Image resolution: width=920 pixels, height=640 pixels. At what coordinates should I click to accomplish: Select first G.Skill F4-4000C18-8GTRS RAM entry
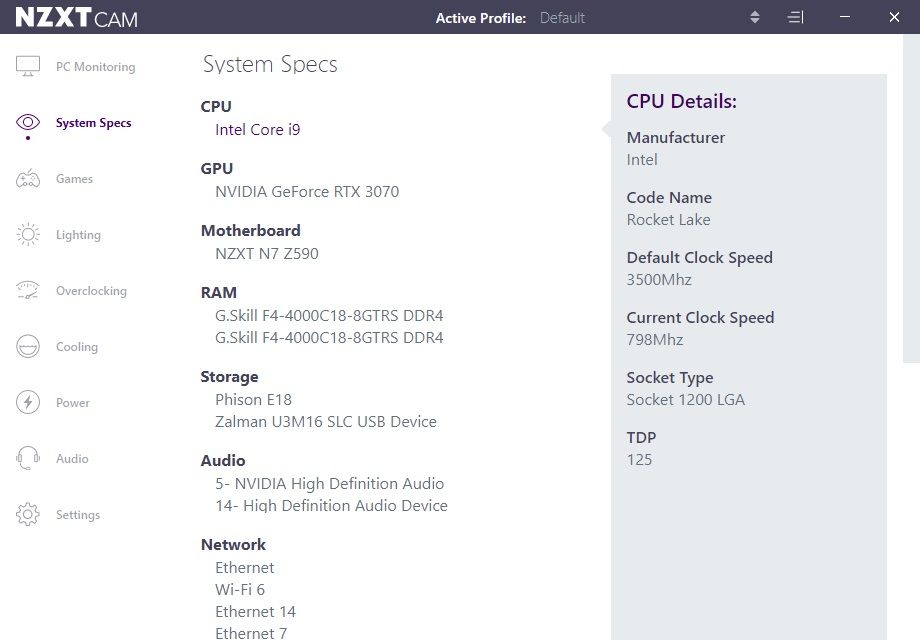tap(329, 316)
